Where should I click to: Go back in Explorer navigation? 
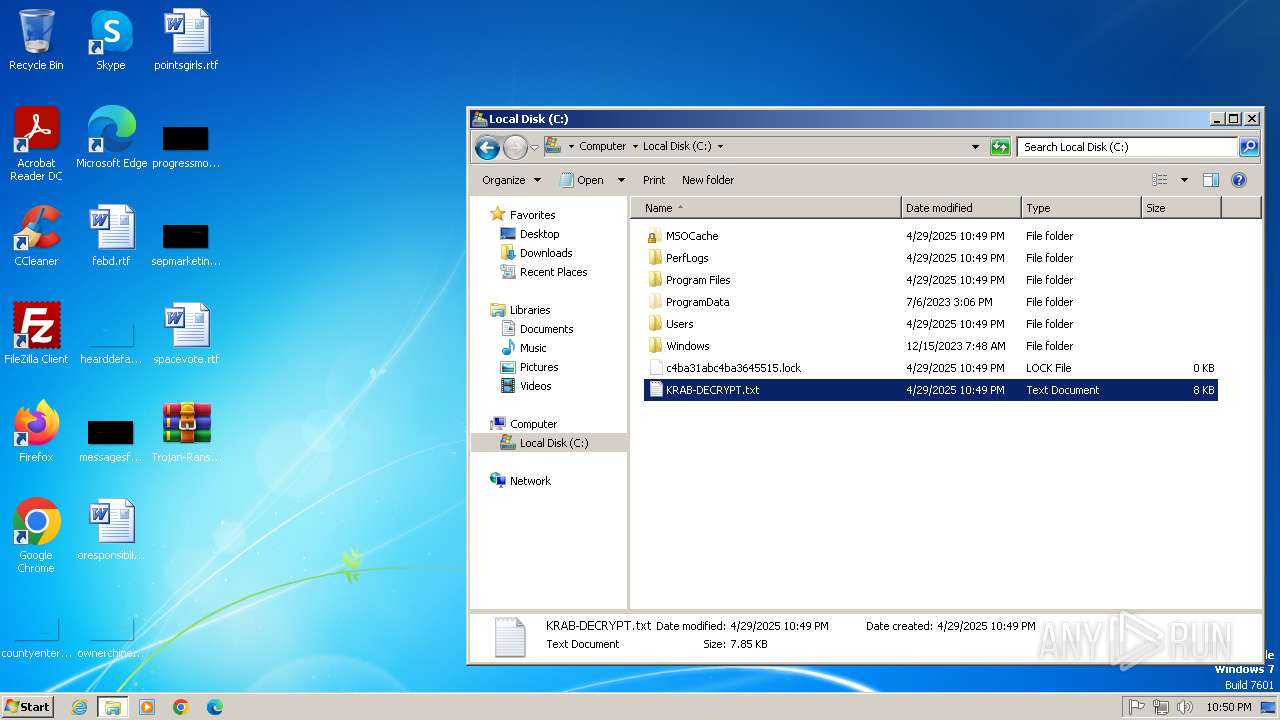pyautogui.click(x=487, y=147)
